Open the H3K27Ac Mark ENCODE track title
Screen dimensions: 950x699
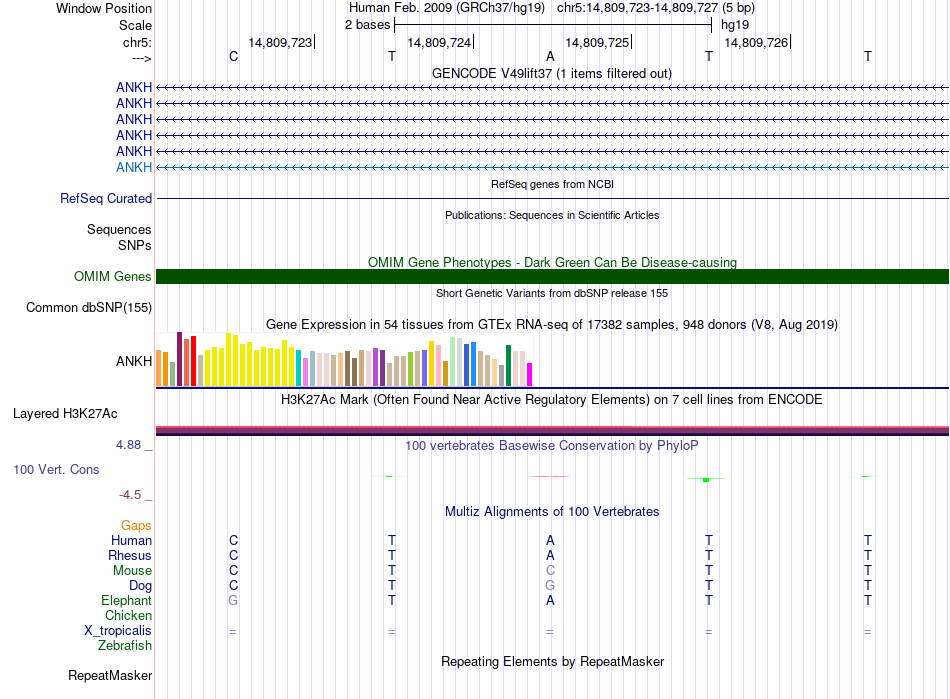pos(552,400)
